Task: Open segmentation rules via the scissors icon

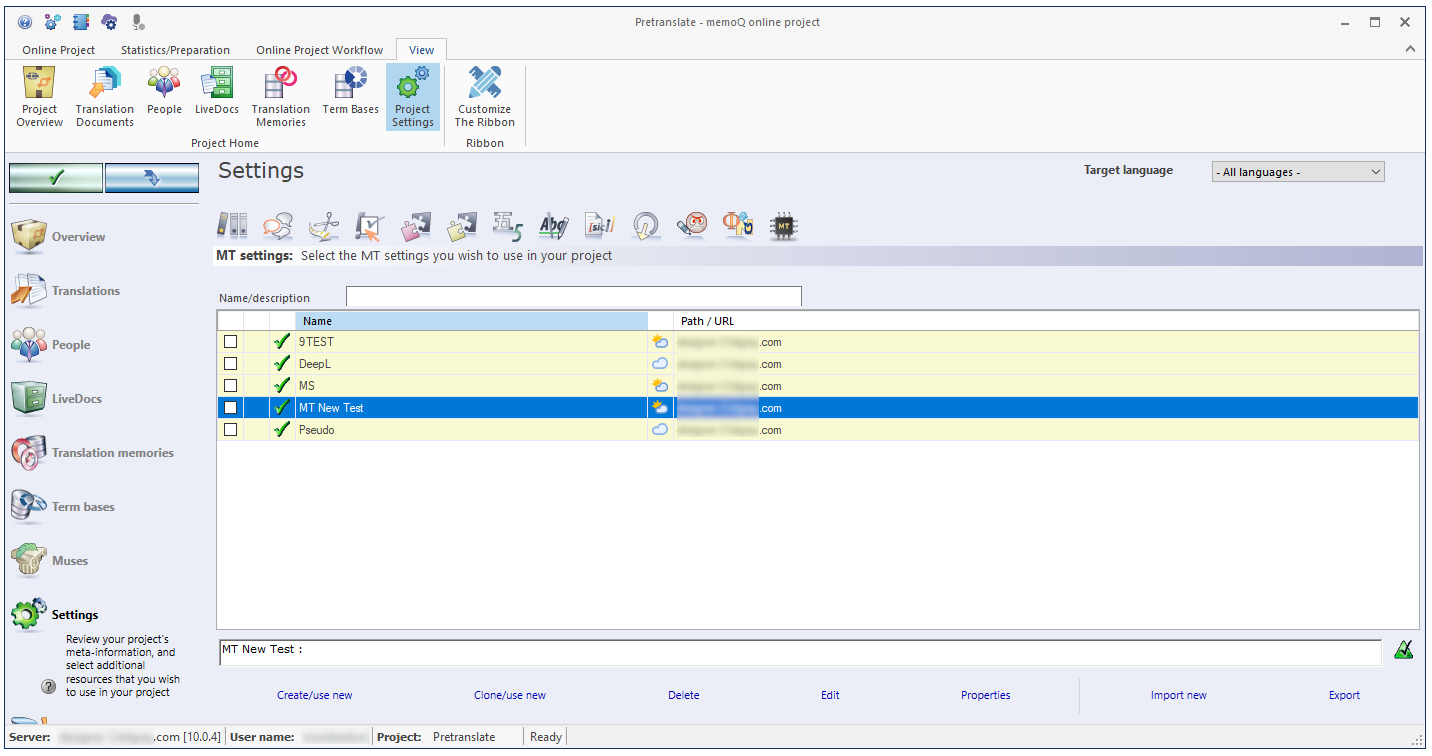Action: click(324, 225)
